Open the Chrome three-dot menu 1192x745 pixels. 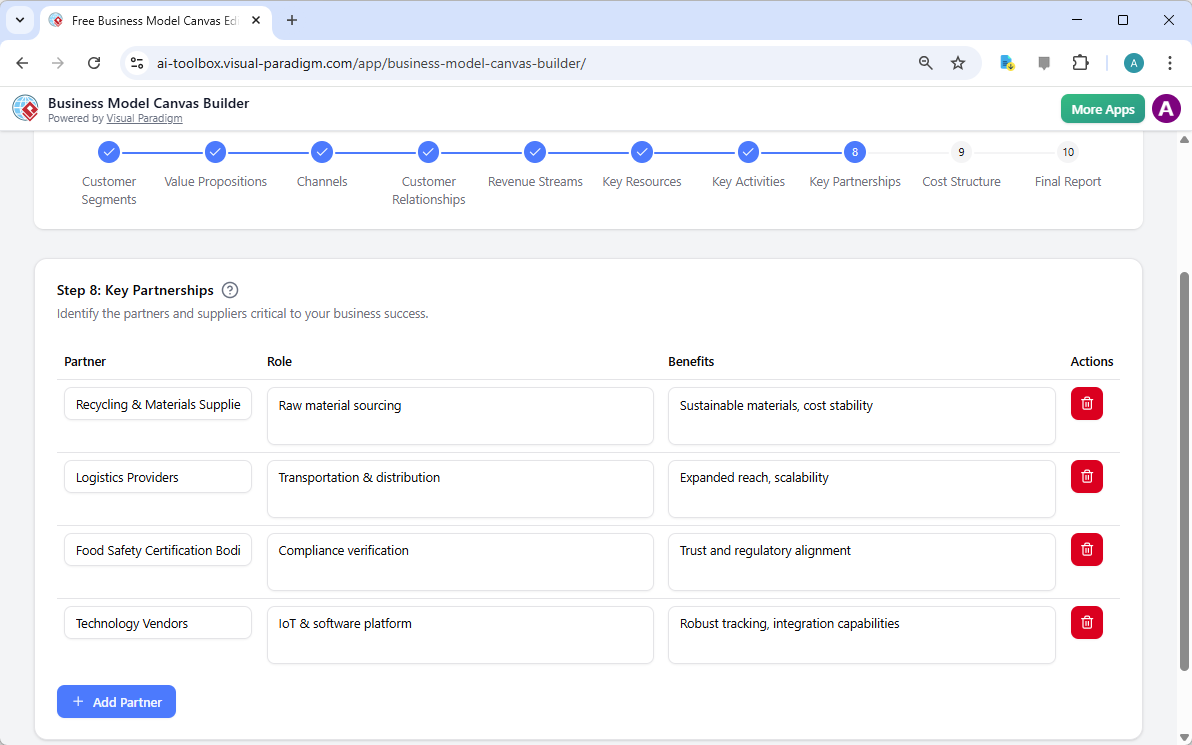(x=1170, y=62)
